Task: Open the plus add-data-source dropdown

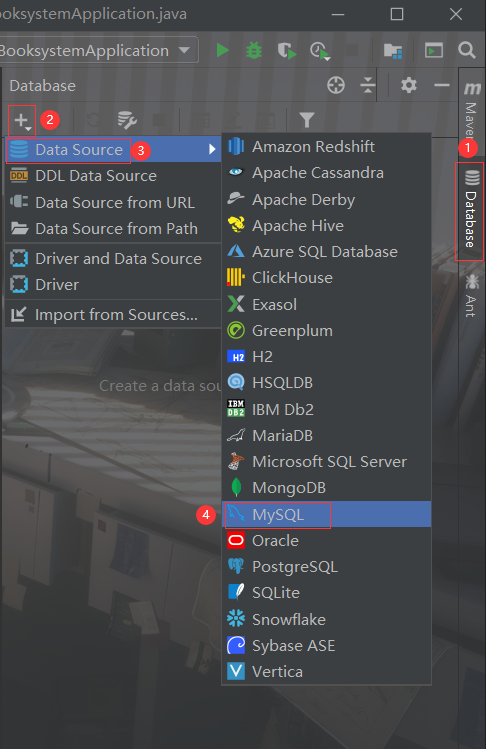Action: (x=22, y=120)
